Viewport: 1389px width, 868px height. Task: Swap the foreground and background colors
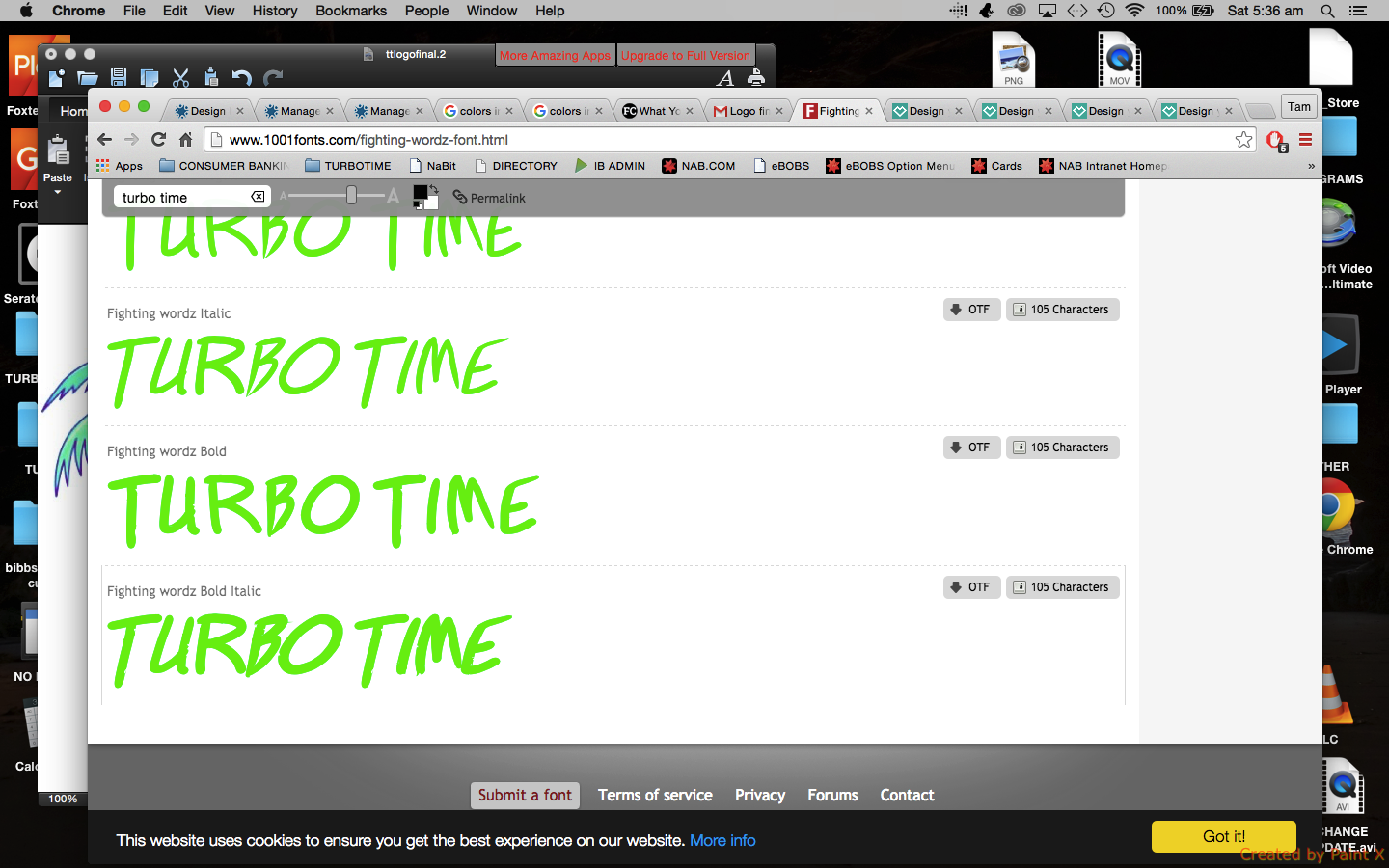click(433, 189)
